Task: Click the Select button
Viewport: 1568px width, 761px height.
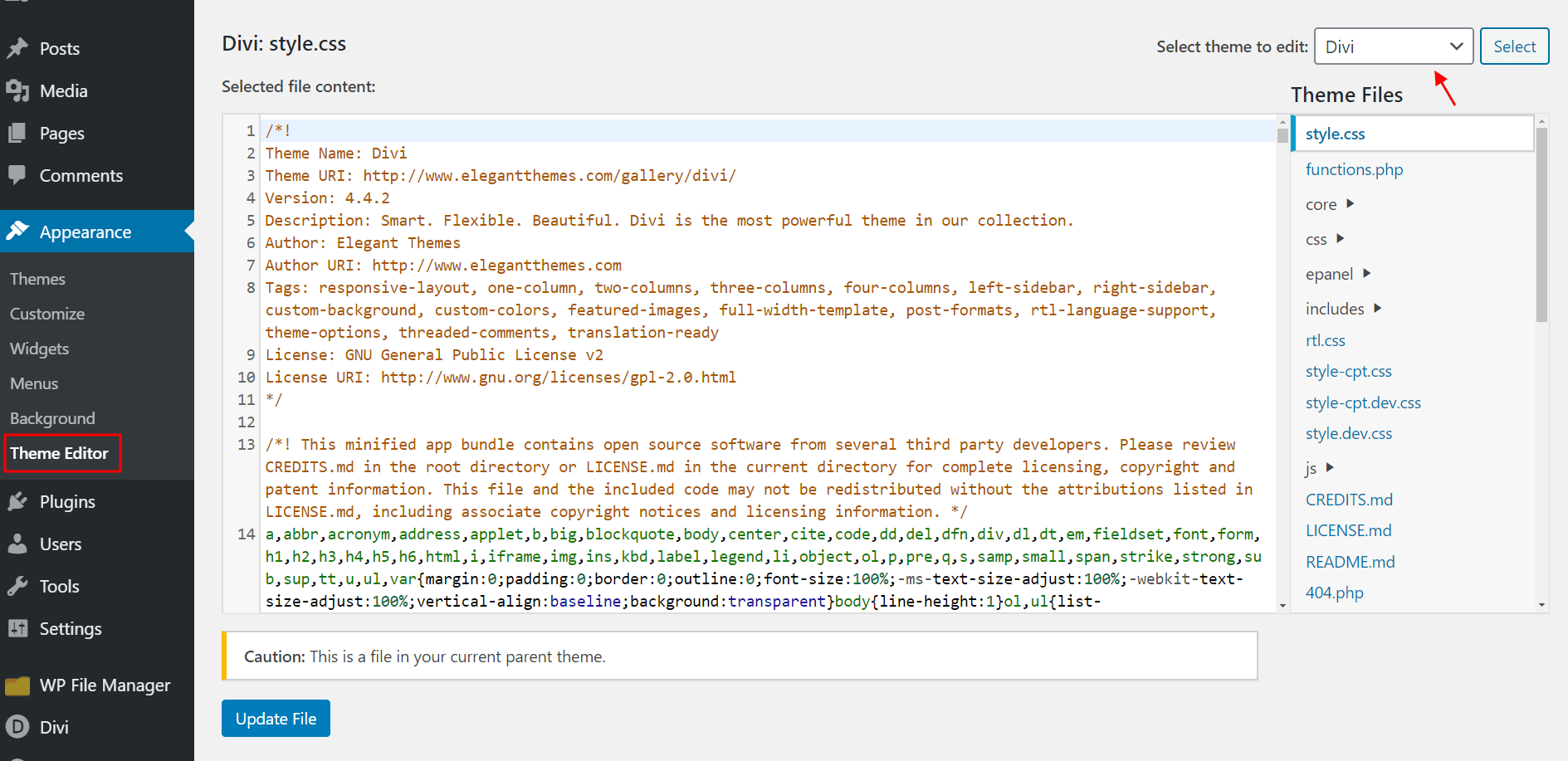Action: 1514,46
